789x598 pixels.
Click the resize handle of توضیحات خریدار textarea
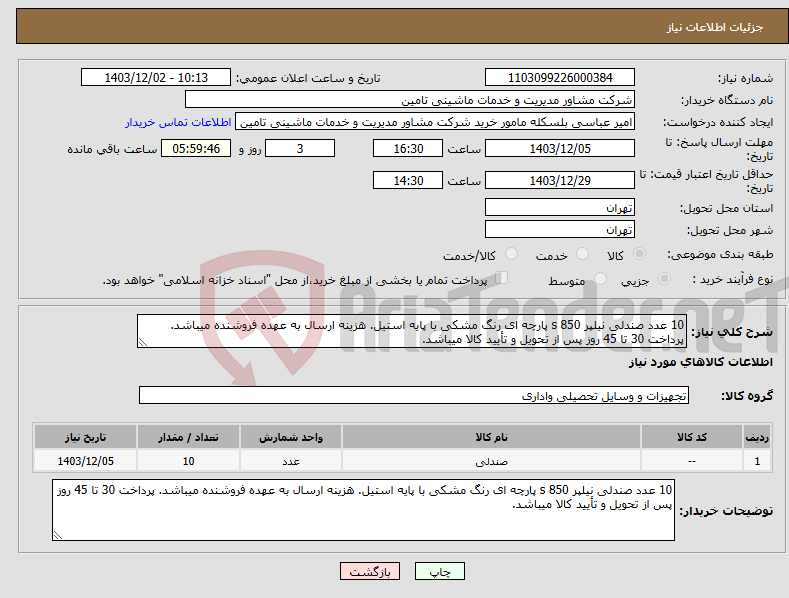click(x=58, y=535)
